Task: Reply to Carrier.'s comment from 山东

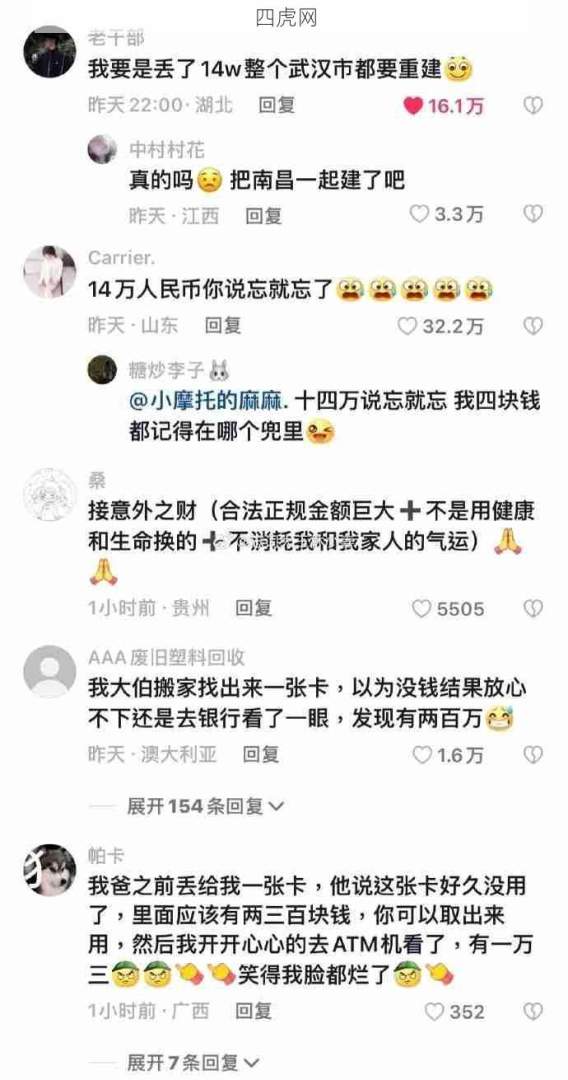Action: tap(222, 325)
